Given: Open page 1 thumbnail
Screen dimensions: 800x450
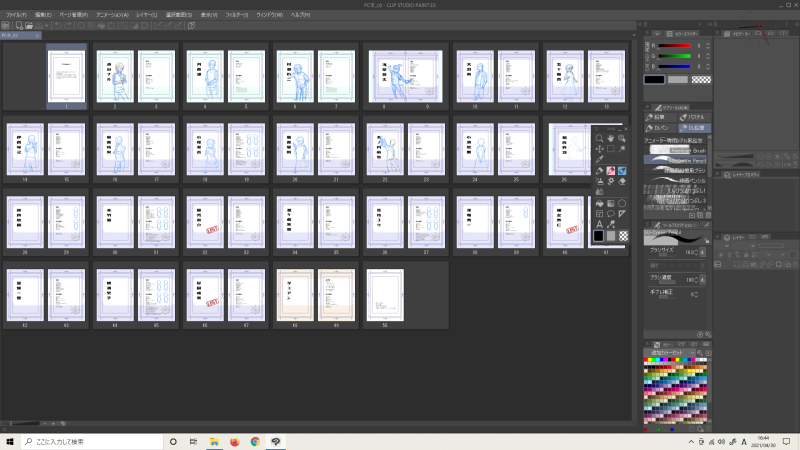Looking at the screenshot, I should point(66,76).
